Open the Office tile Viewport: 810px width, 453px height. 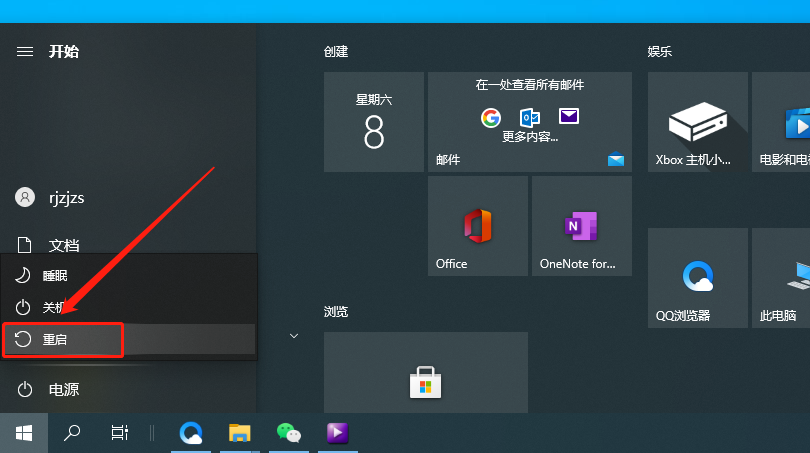tap(478, 226)
